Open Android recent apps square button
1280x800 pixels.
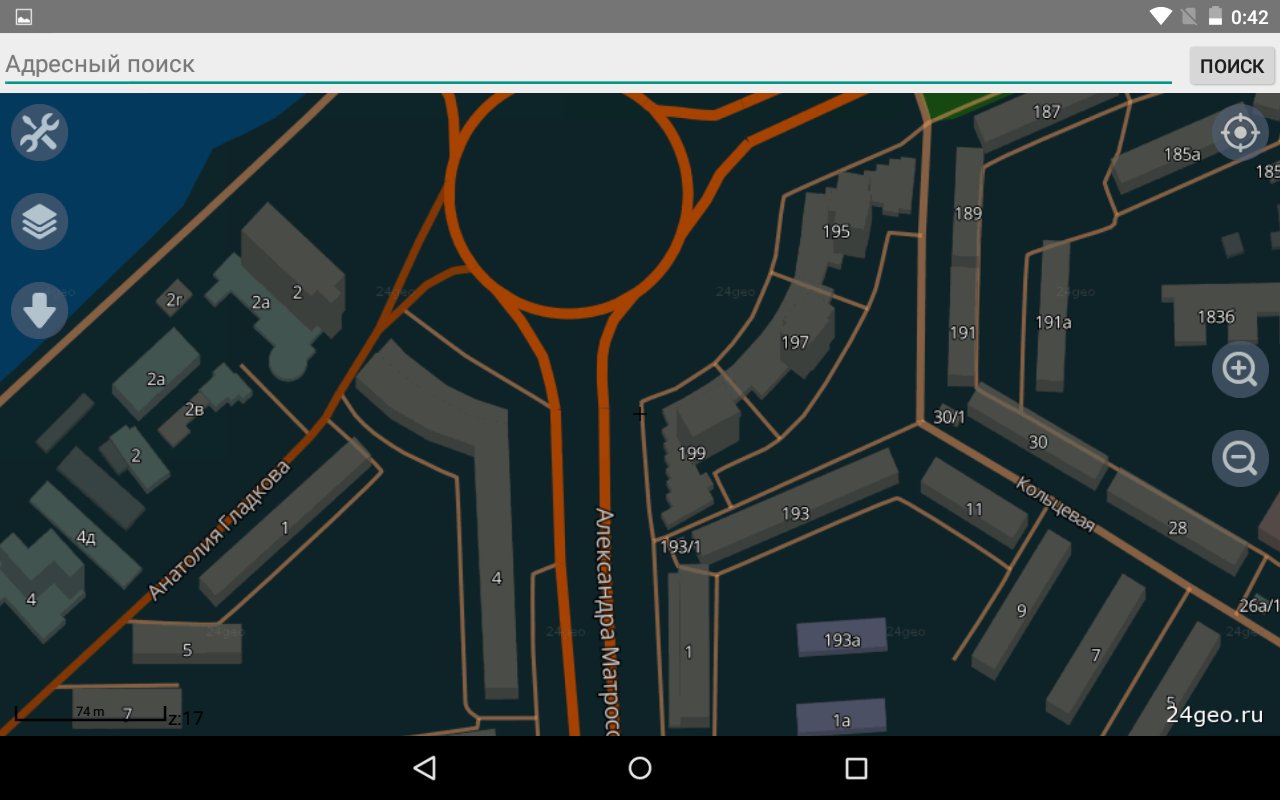click(856, 768)
